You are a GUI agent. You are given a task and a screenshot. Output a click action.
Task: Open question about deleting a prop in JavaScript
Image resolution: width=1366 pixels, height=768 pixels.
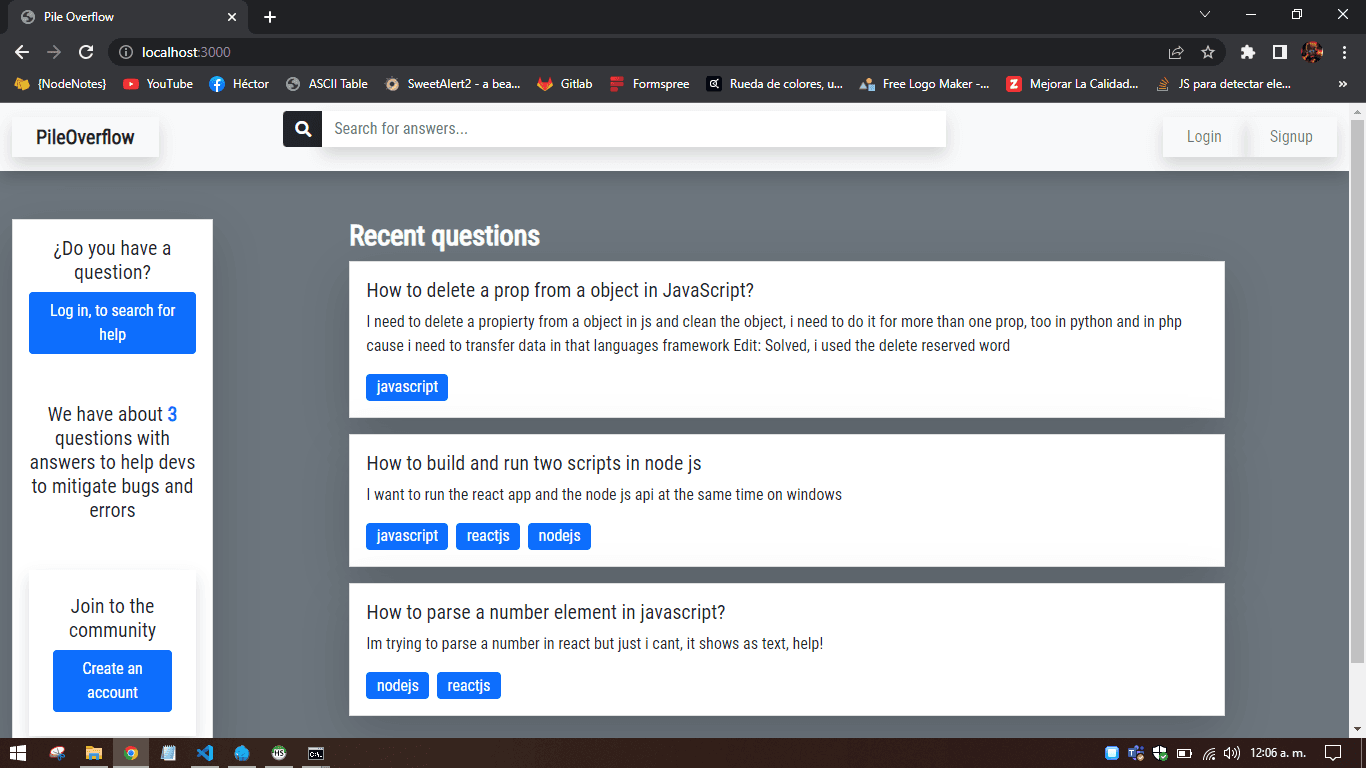[560, 290]
